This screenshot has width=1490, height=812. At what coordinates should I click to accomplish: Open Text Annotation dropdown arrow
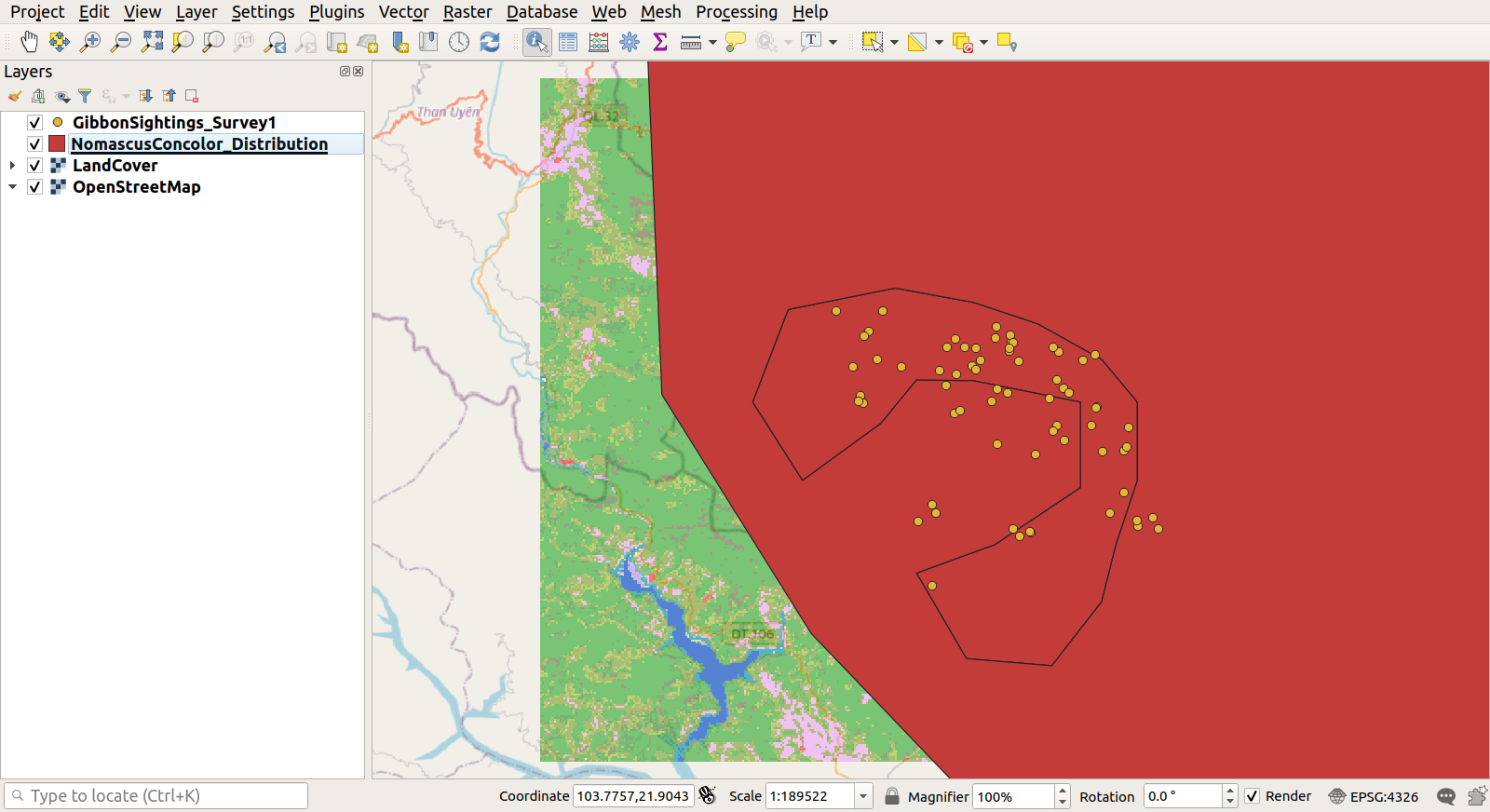[833, 42]
